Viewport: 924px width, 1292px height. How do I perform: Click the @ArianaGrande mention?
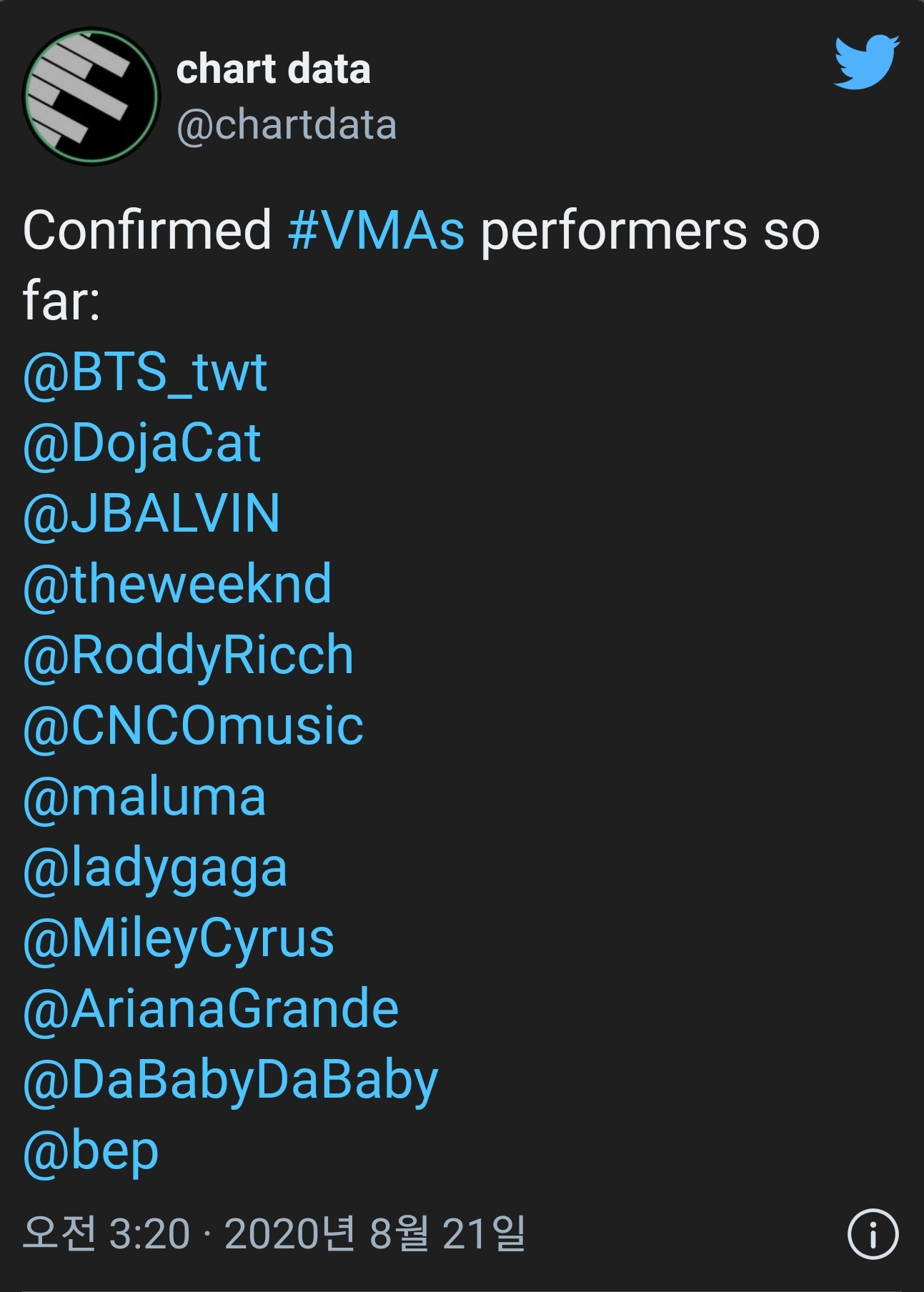pos(211,1008)
